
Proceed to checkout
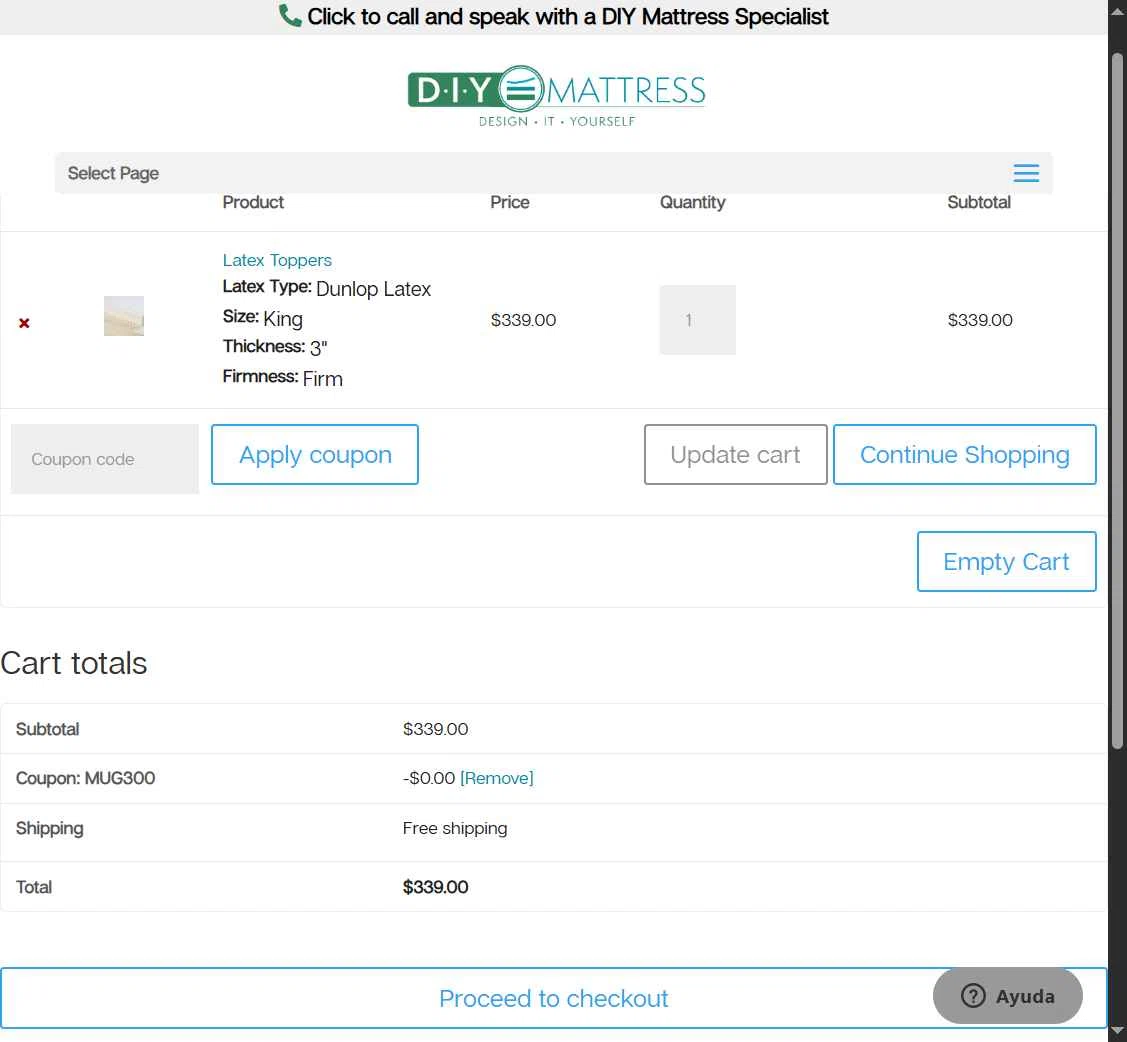click(553, 998)
